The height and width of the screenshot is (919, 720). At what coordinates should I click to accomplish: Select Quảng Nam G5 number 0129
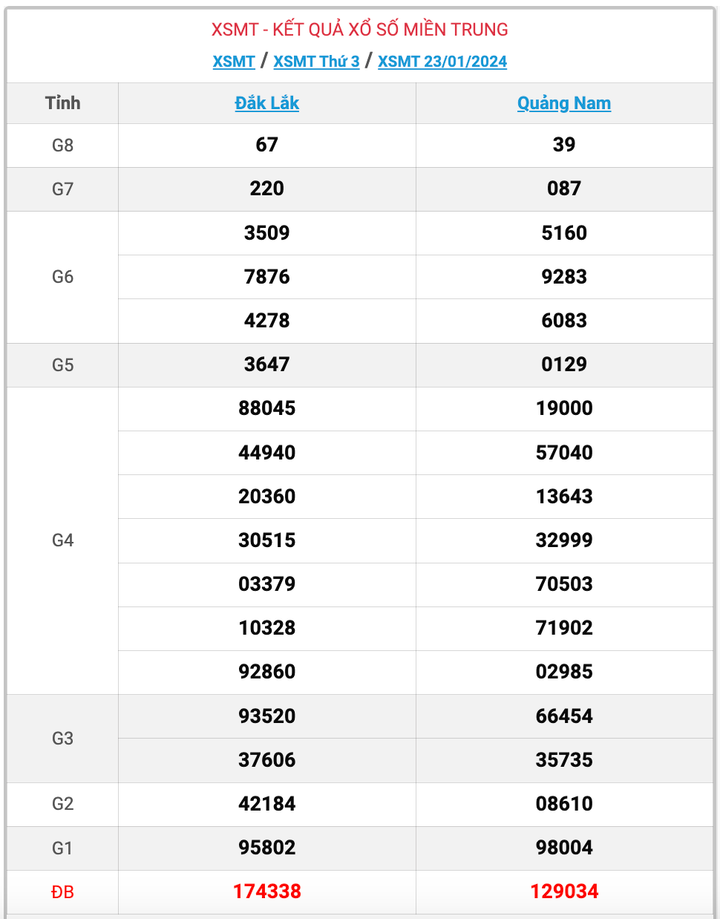click(x=564, y=364)
